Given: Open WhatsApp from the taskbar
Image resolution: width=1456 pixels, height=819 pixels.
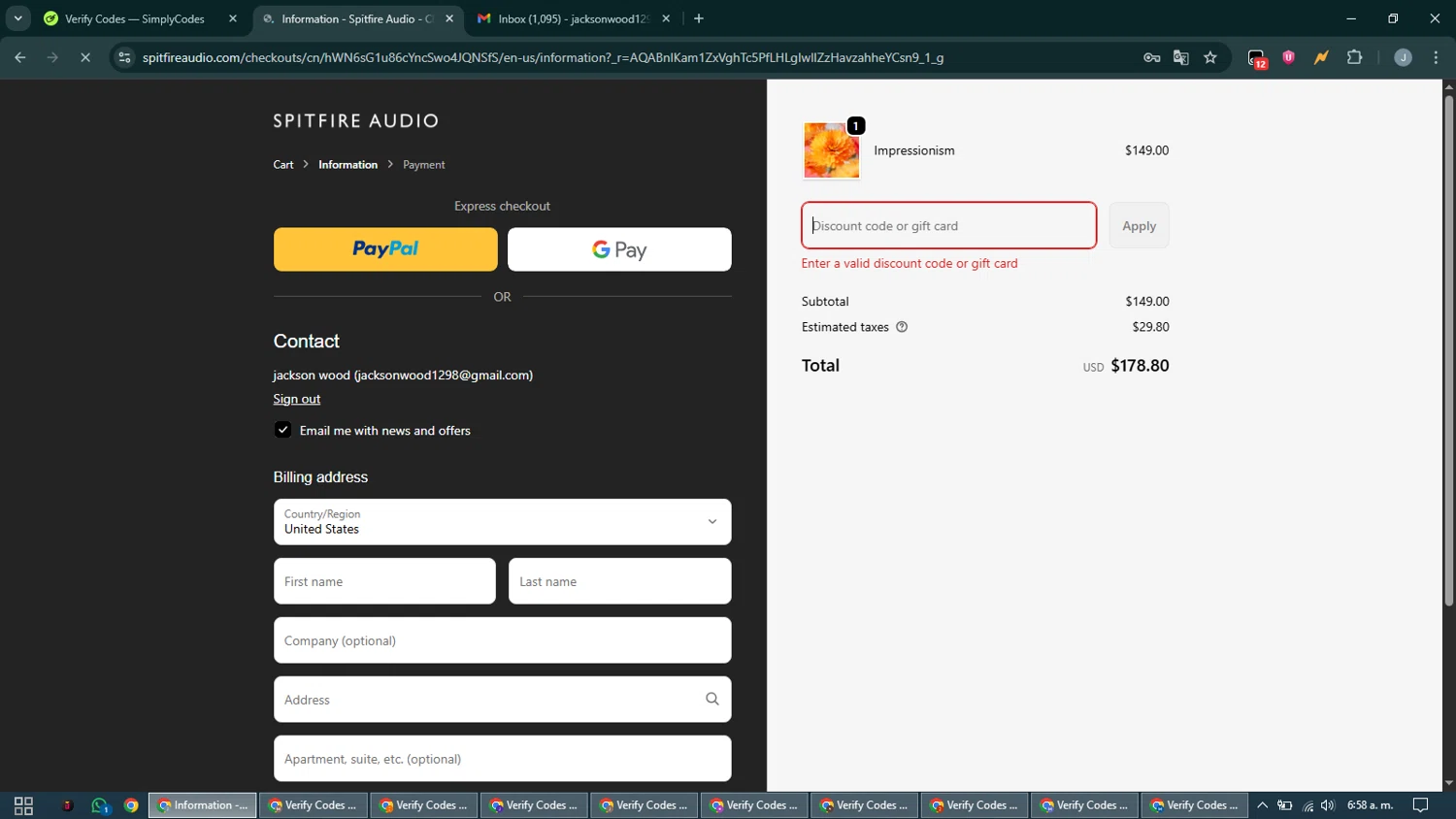Looking at the screenshot, I should point(100,805).
